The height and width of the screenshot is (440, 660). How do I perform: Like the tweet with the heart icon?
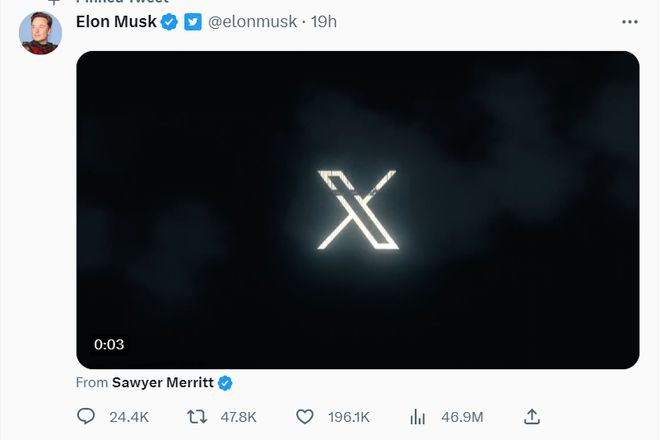tap(305, 416)
